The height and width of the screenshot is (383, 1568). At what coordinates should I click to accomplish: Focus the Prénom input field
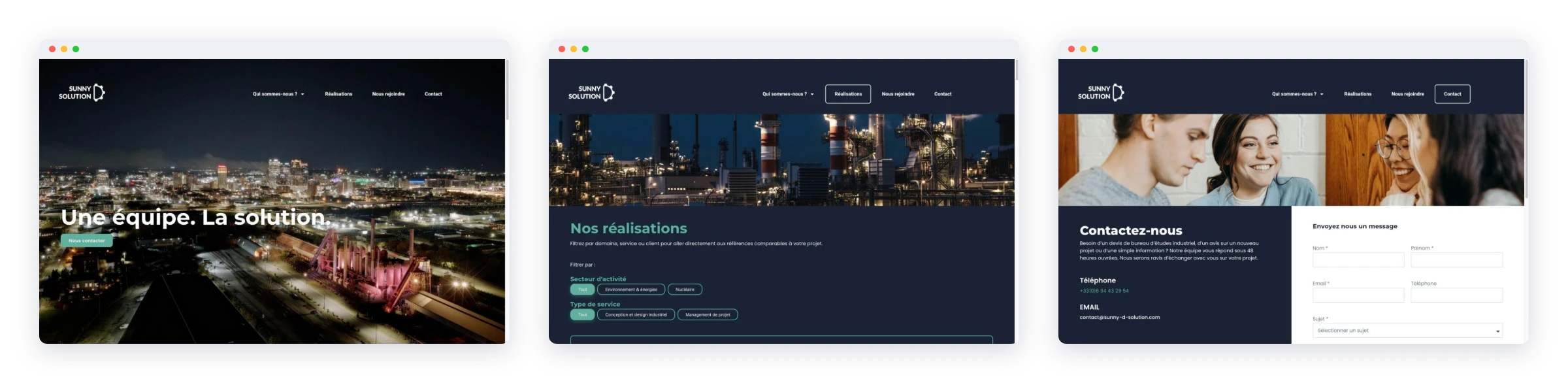(1457, 260)
